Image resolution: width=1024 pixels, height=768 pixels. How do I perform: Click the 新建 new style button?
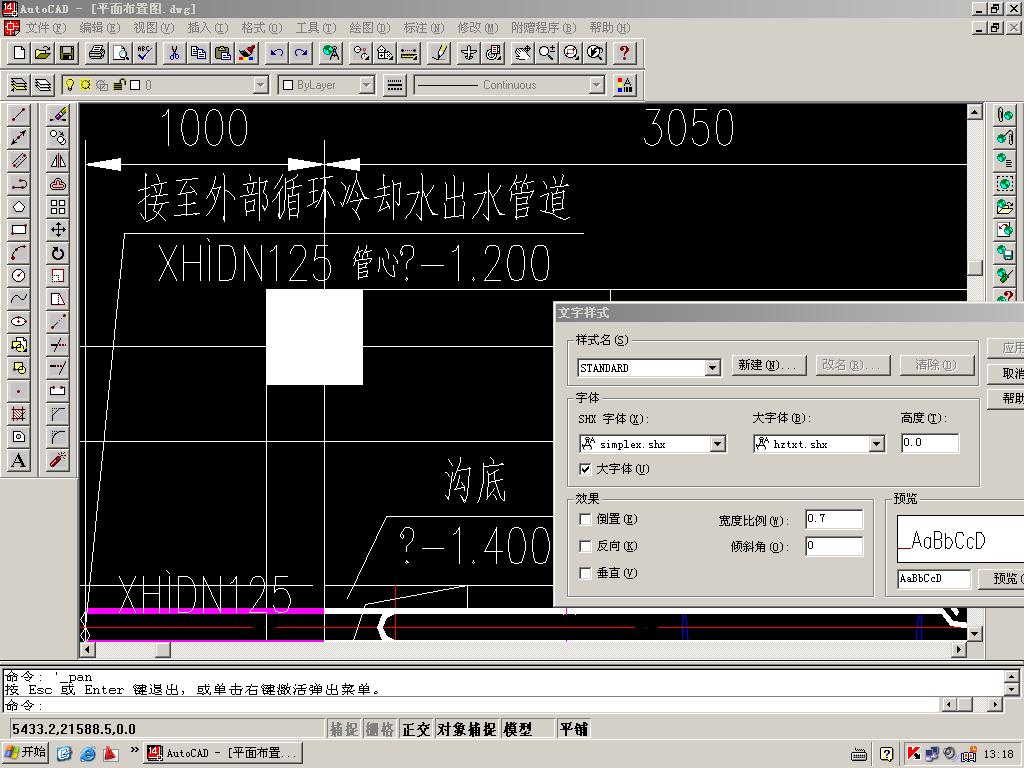coord(769,365)
